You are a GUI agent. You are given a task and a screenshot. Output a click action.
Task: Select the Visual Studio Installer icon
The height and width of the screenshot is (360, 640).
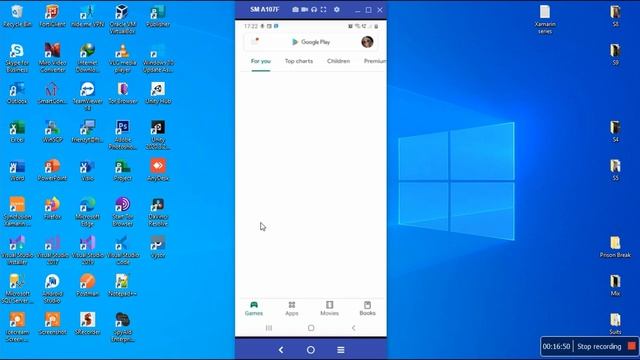pyautogui.click(x=17, y=250)
